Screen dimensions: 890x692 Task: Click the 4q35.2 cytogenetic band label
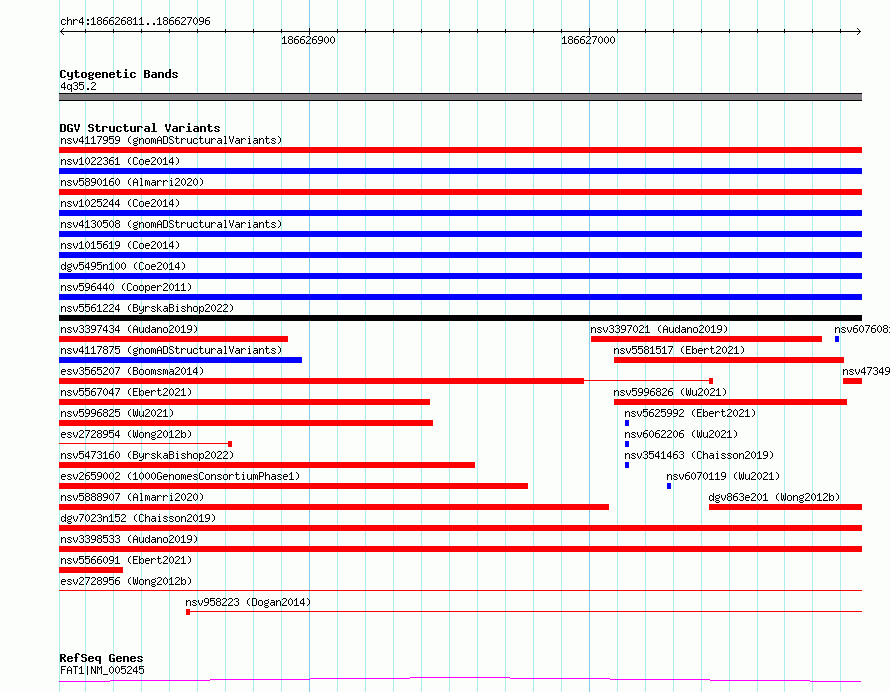pyautogui.click(x=78, y=86)
